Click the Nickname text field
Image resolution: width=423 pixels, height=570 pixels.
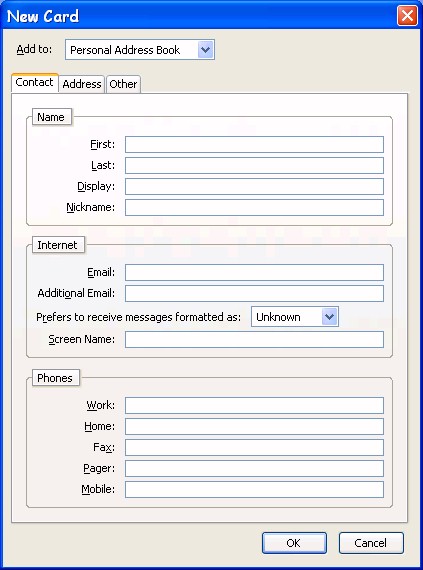(254, 207)
